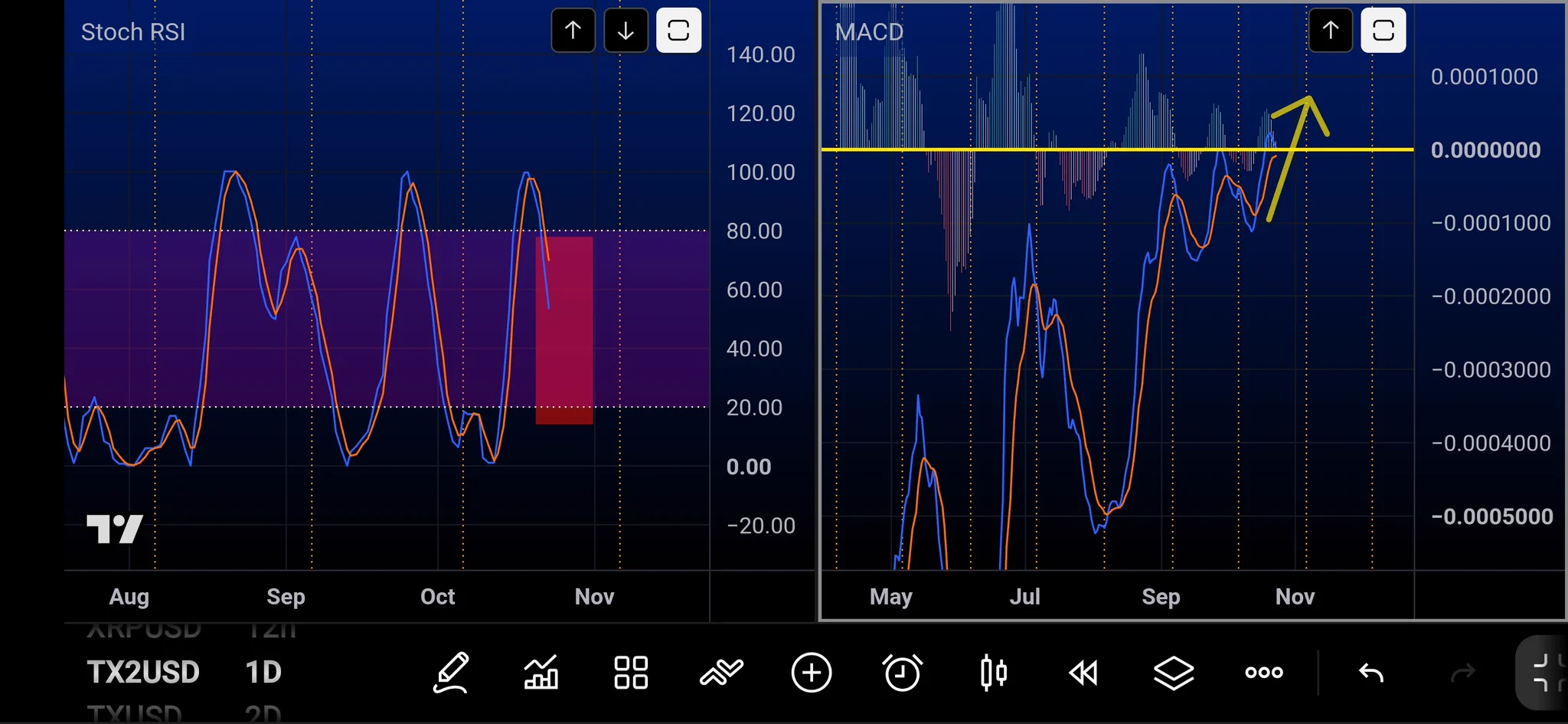Click the Aug label on time axis
Image resolution: width=1568 pixels, height=724 pixels.
[x=129, y=597]
